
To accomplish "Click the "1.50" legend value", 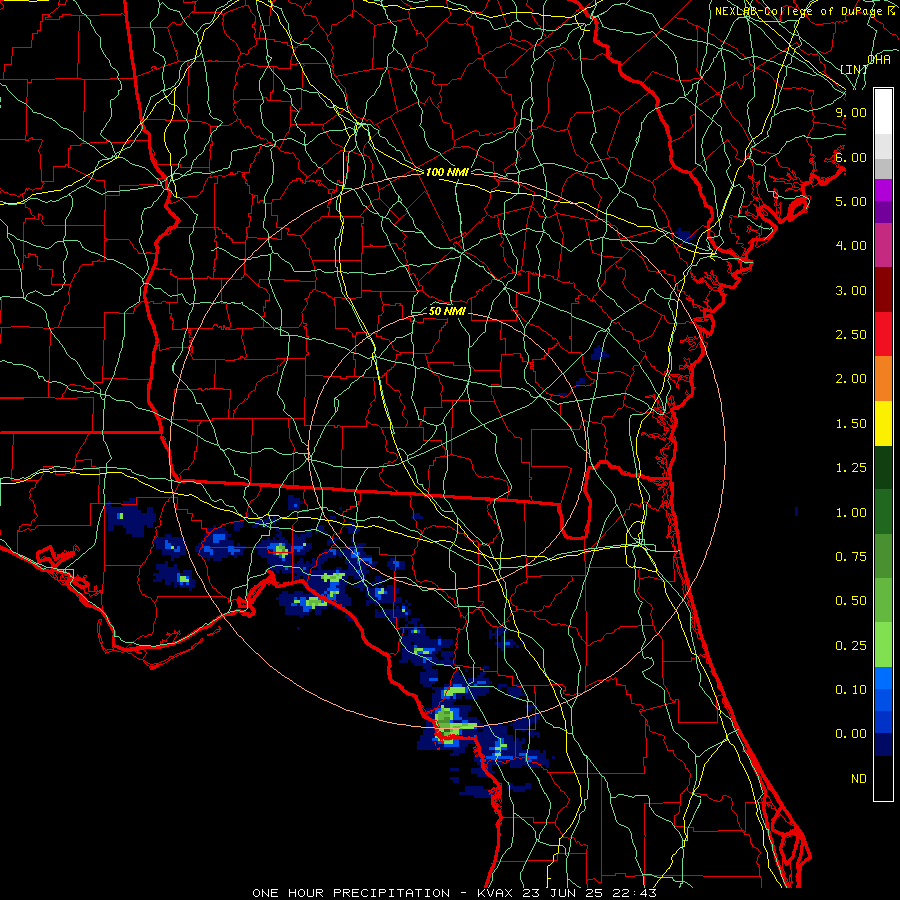I will pyautogui.click(x=851, y=424).
